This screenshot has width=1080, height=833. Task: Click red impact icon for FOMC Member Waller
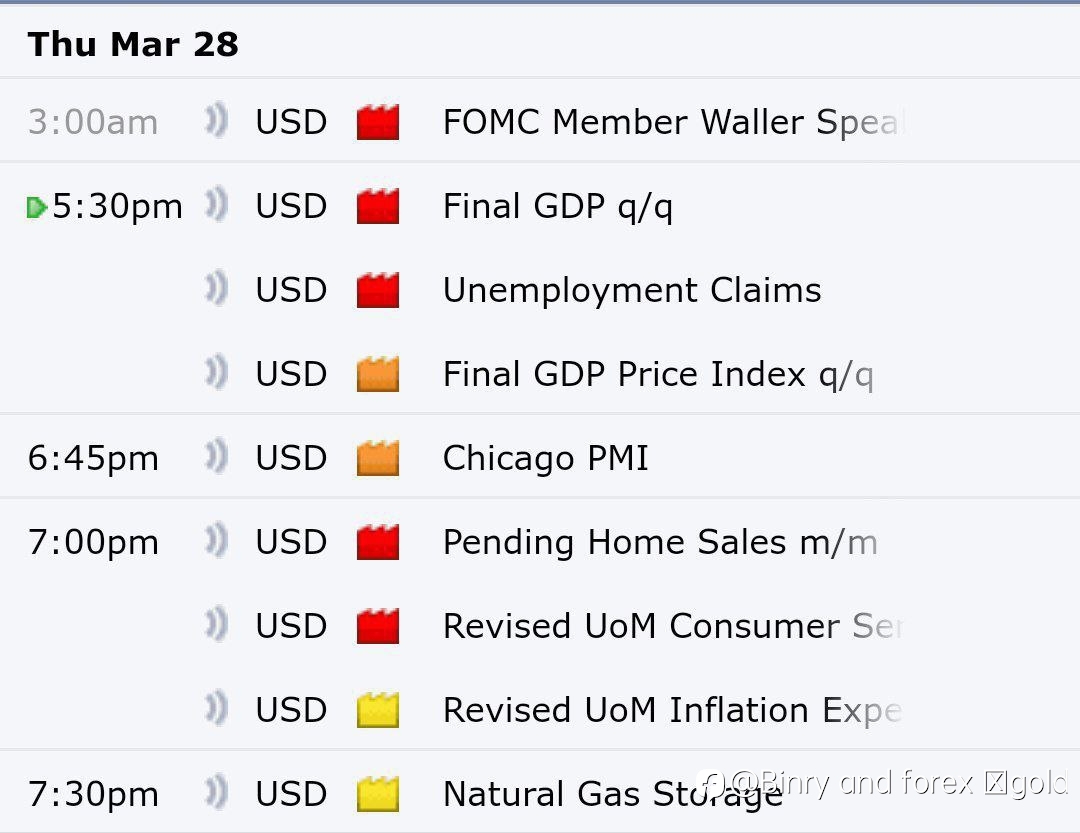click(x=377, y=122)
